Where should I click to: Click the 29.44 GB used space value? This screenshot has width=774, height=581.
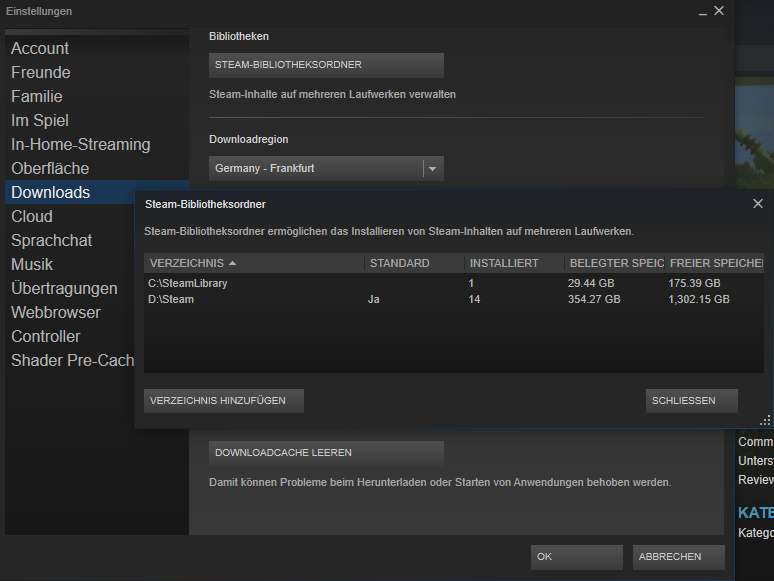click(591, 283)
